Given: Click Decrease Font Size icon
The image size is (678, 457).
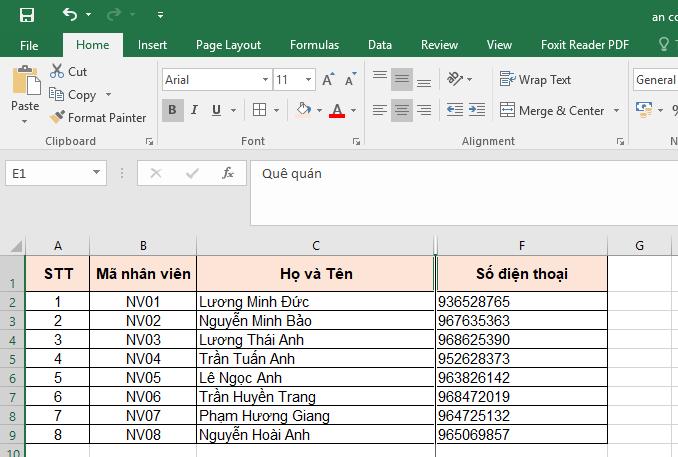Looking at the screenshot, I should coord(350,79).
